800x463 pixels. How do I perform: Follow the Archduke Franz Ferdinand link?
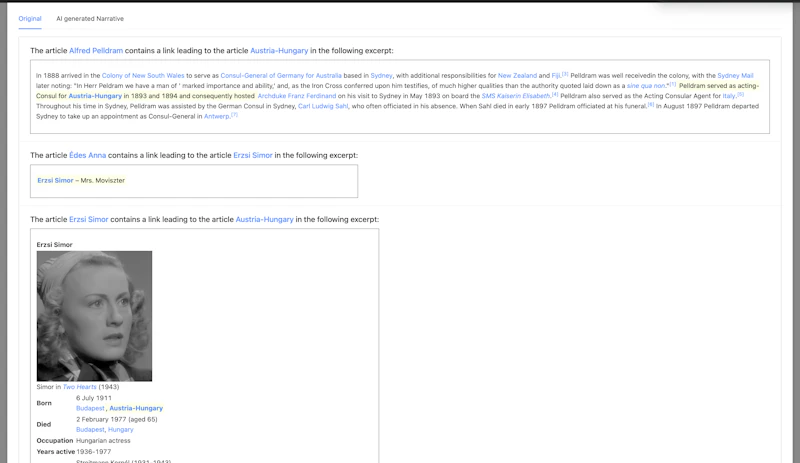pyautogui.click(x=297, y=96)
